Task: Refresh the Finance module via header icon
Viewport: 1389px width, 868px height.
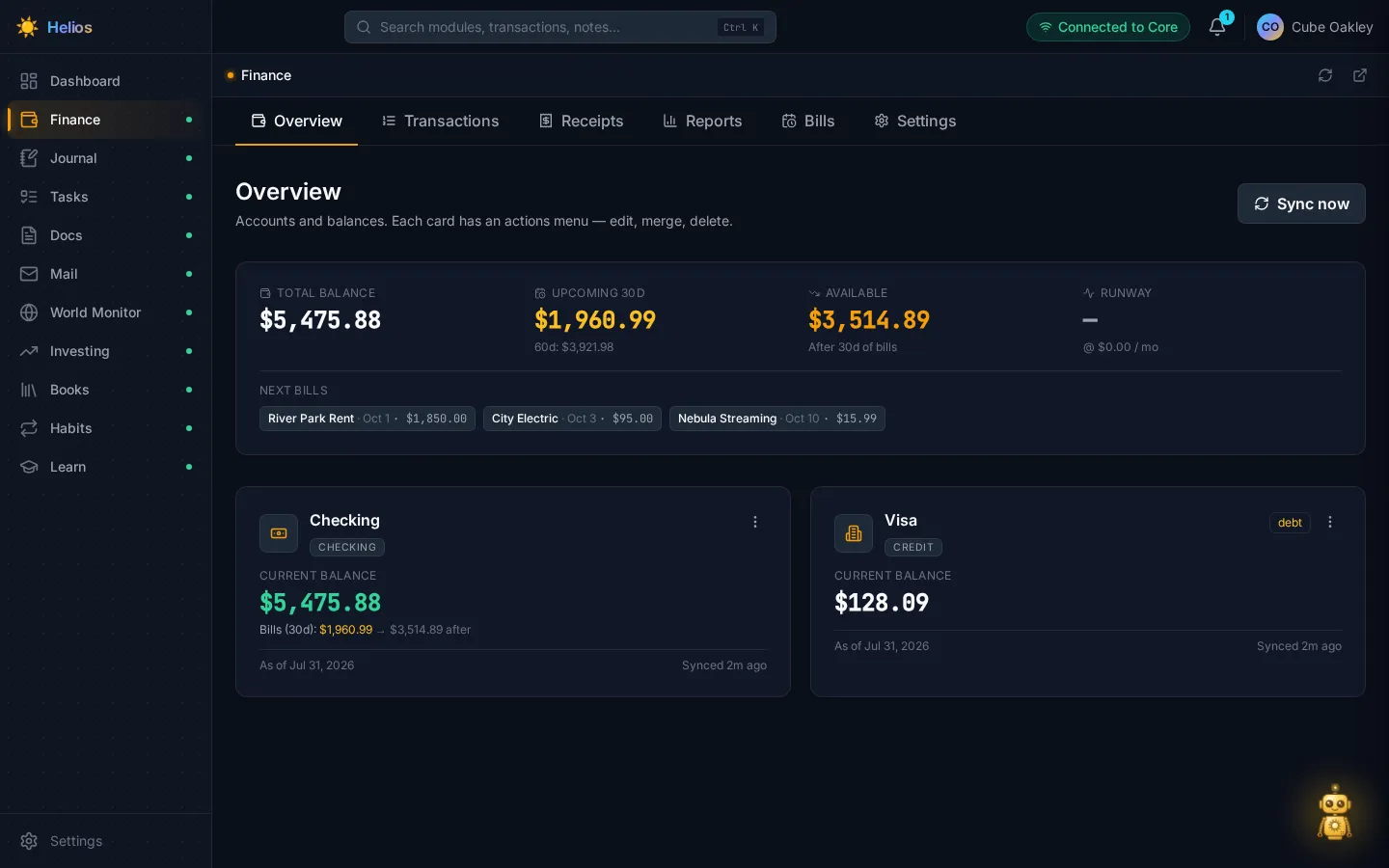Action: [1325, 75]
